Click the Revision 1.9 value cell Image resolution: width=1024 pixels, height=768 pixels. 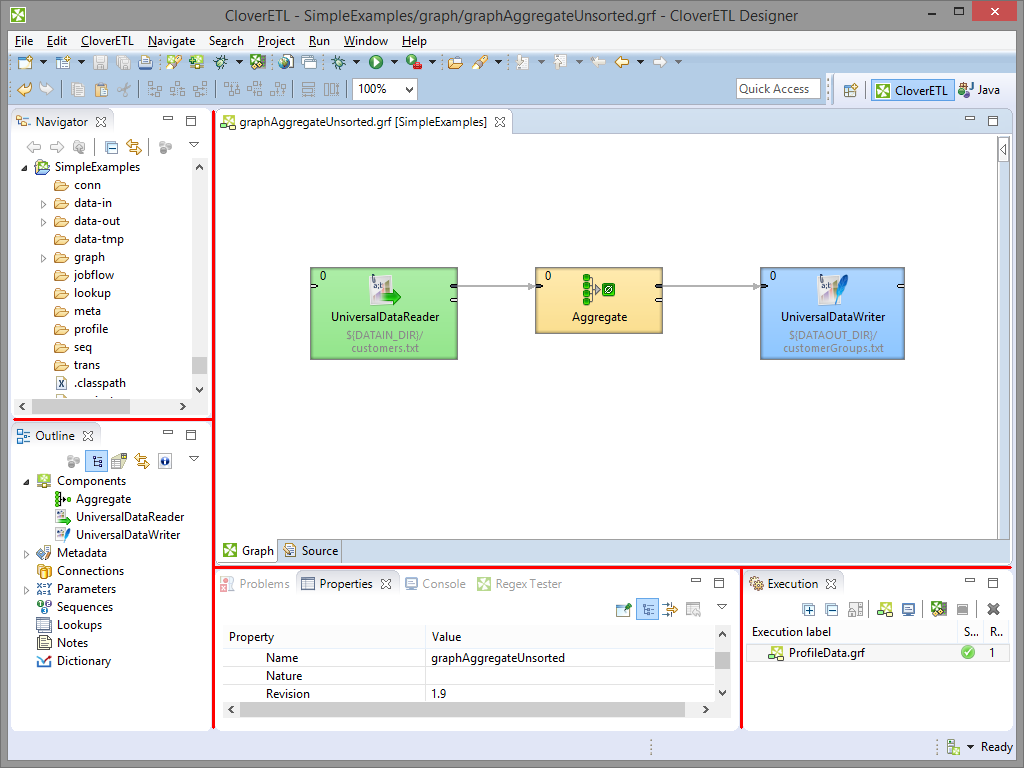(x=570, y=694)
